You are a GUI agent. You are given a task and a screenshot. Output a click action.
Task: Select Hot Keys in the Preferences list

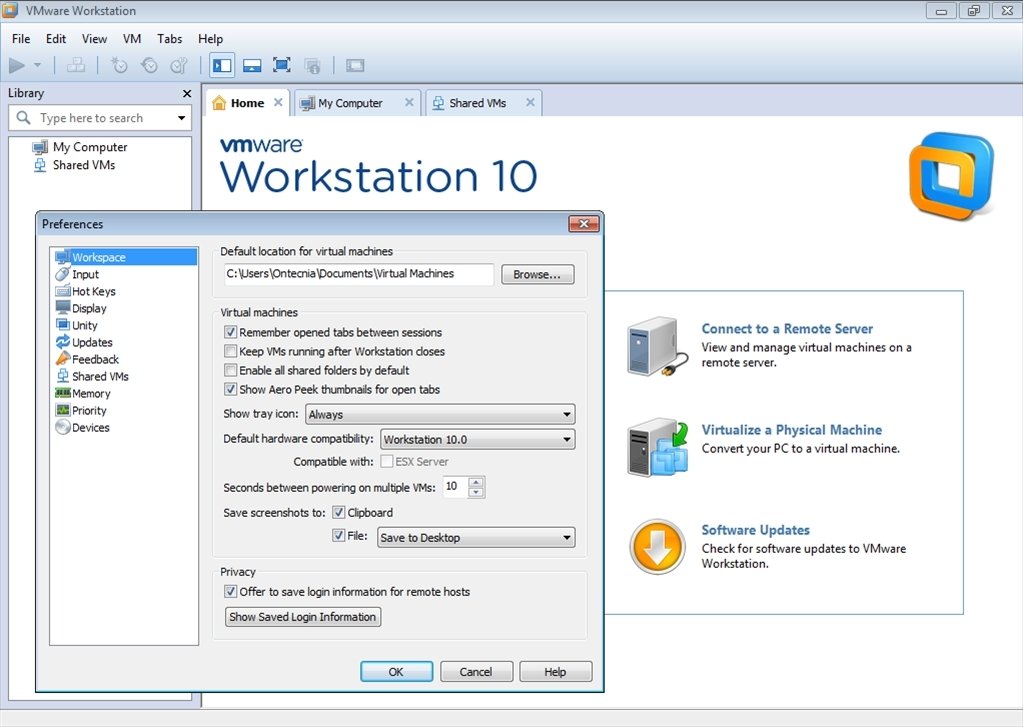[x=85, y=291]
